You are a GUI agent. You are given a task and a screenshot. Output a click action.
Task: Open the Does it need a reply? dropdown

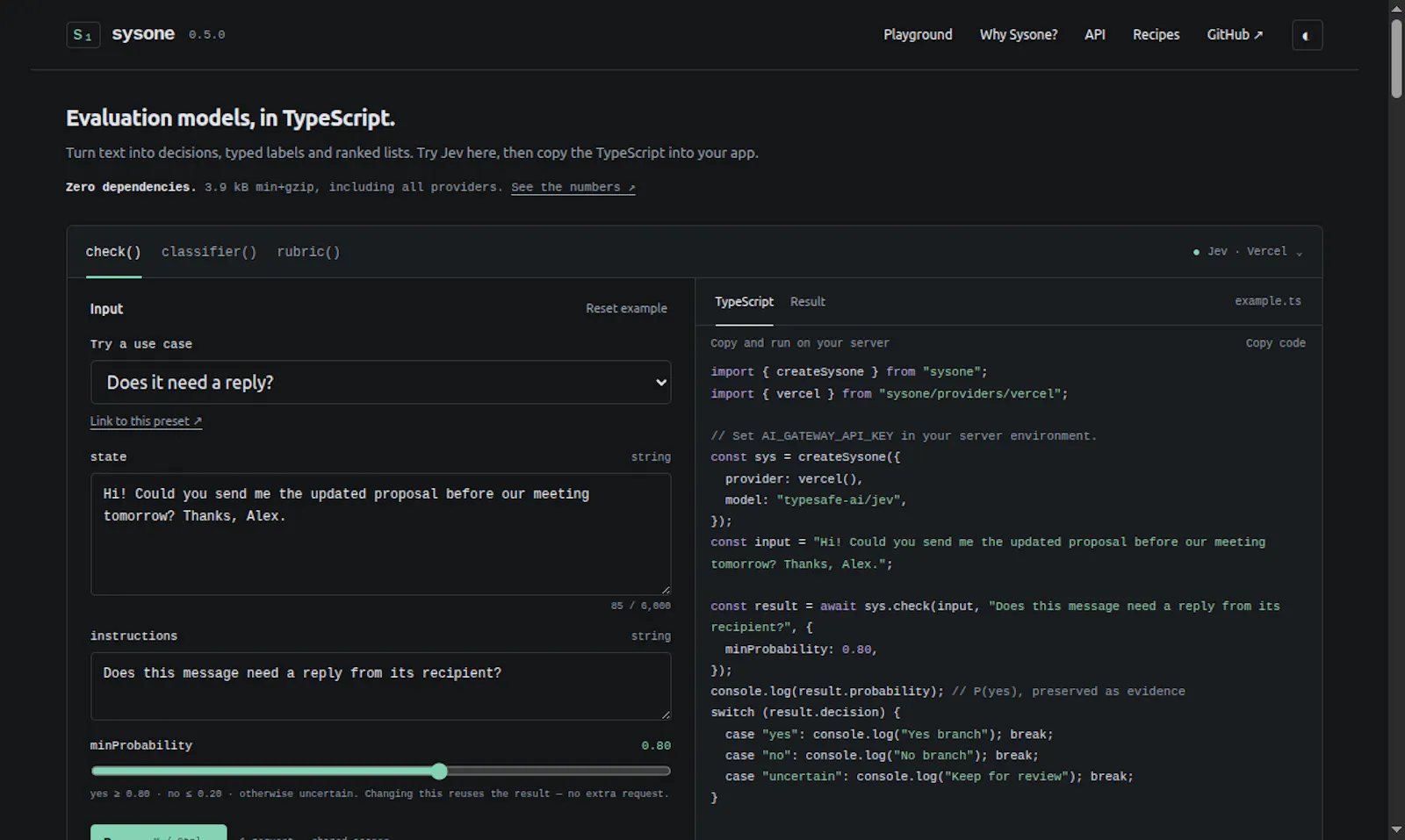(x=381, y=383)
